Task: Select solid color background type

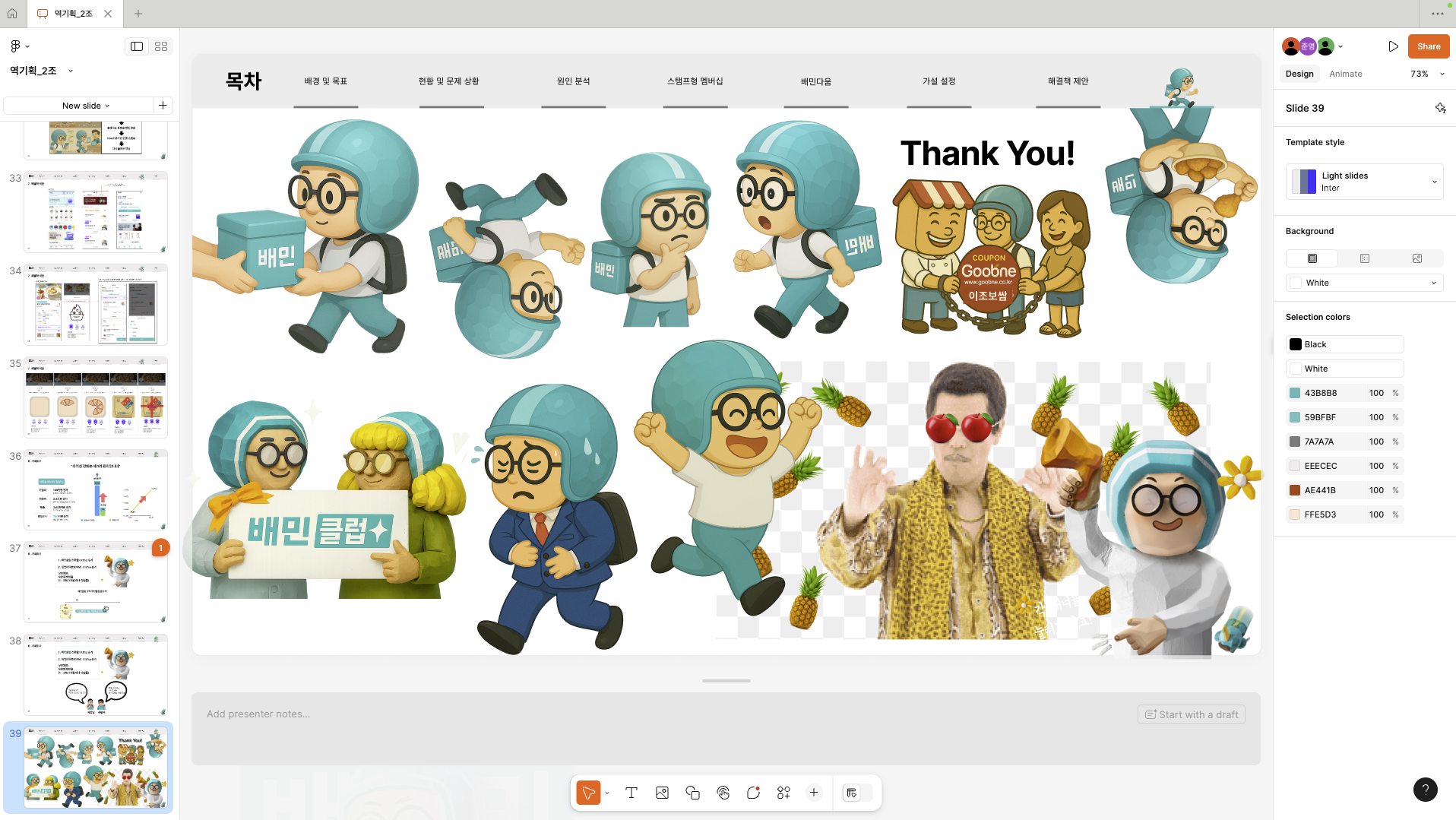Action: coord(1312,258)
